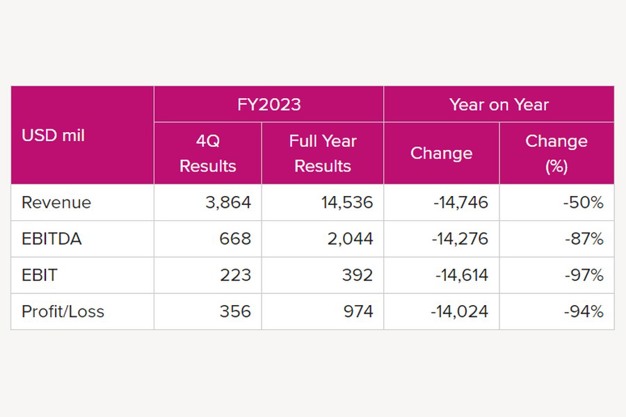626x417 pixels.
Task: Select the 4Q Results column header
Action: pos(207,153)
